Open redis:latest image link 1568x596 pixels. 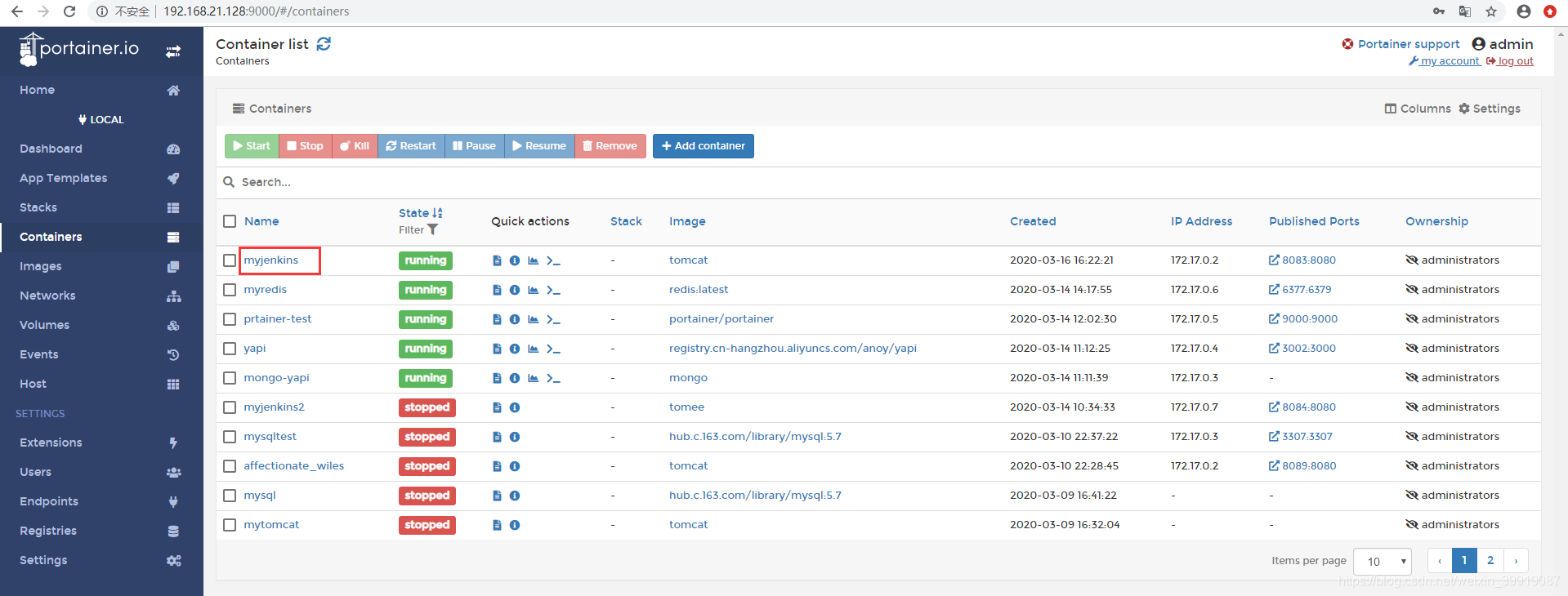click(x=699, y=290)
